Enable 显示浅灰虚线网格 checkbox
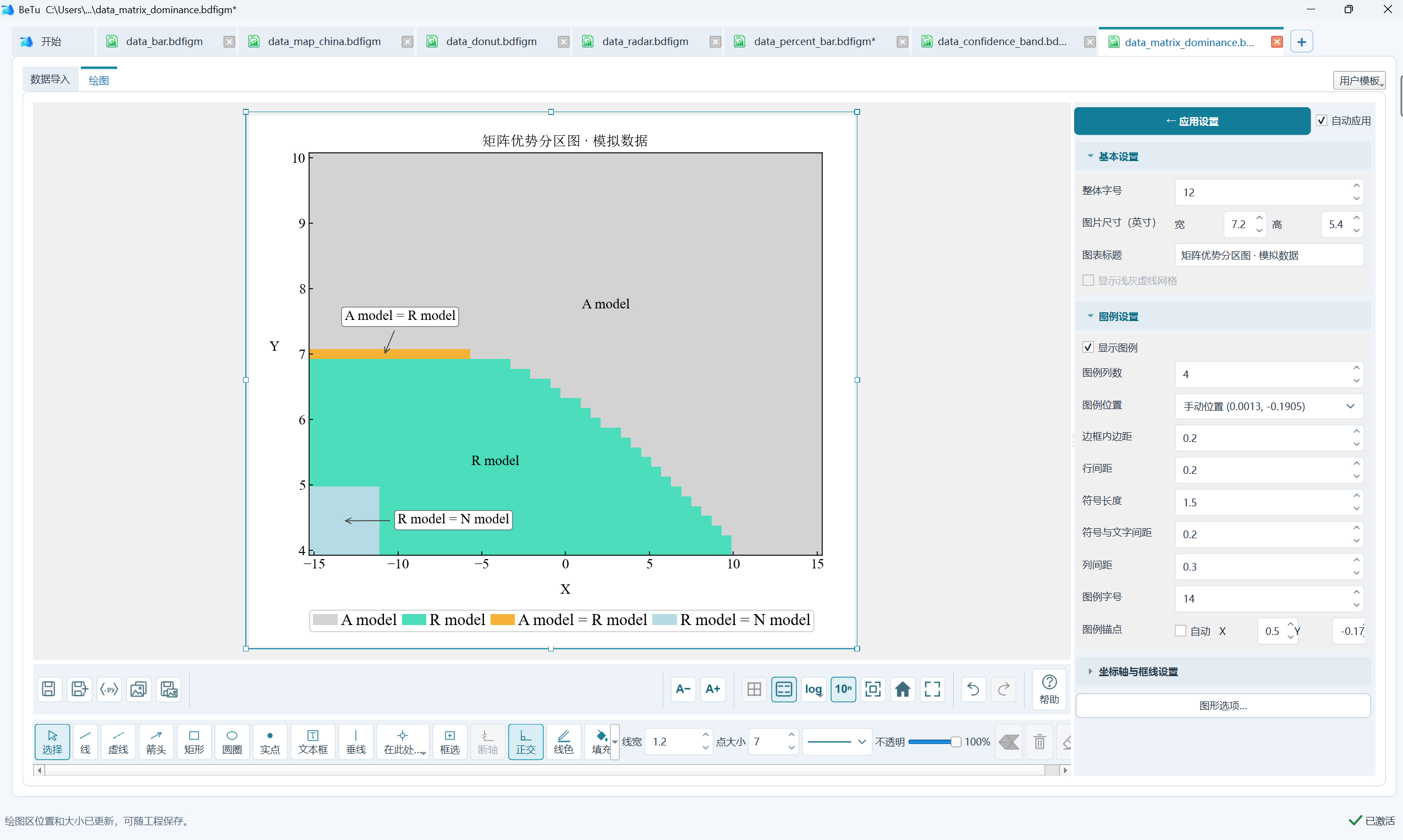This screenshot has height=840, width=1403. (x=1088, y=280)
